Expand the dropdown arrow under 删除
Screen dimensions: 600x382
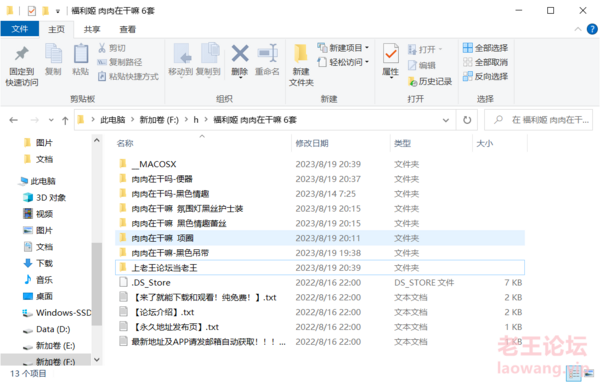click(x=241, y=78)
